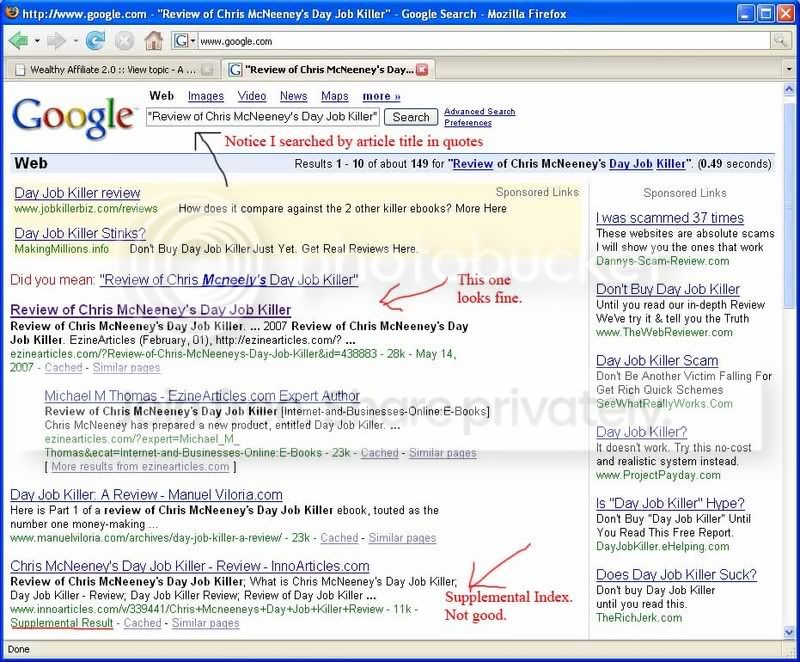Click the www.TheWebReviewer.com ad URL text
The image size is (800, 662).
[664, 332]
